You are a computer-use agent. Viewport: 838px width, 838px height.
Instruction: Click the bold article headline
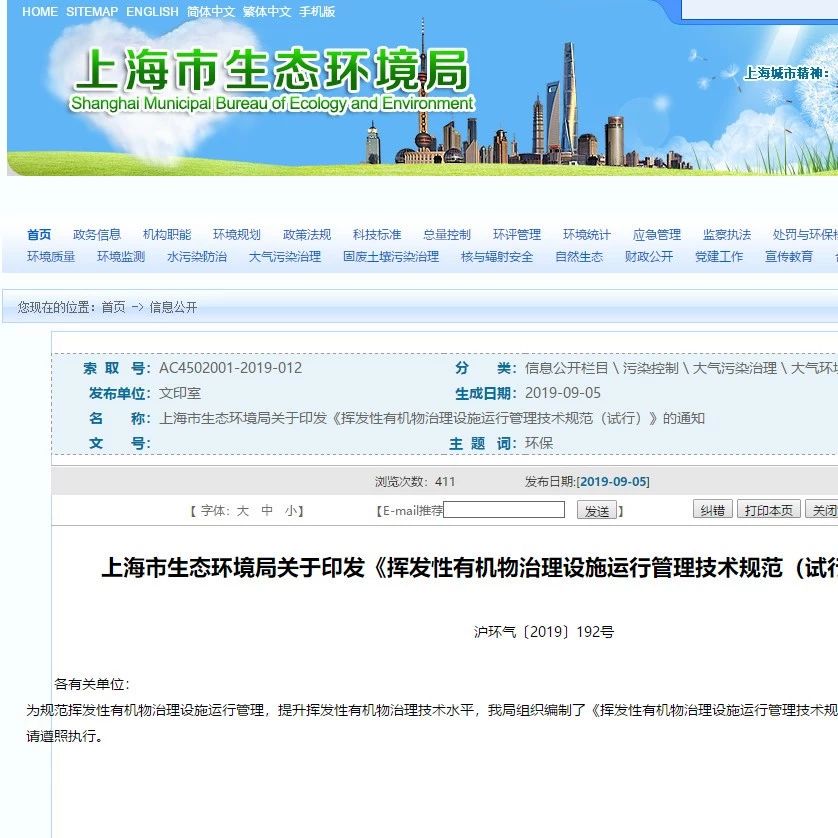click(x=469, y=568)
